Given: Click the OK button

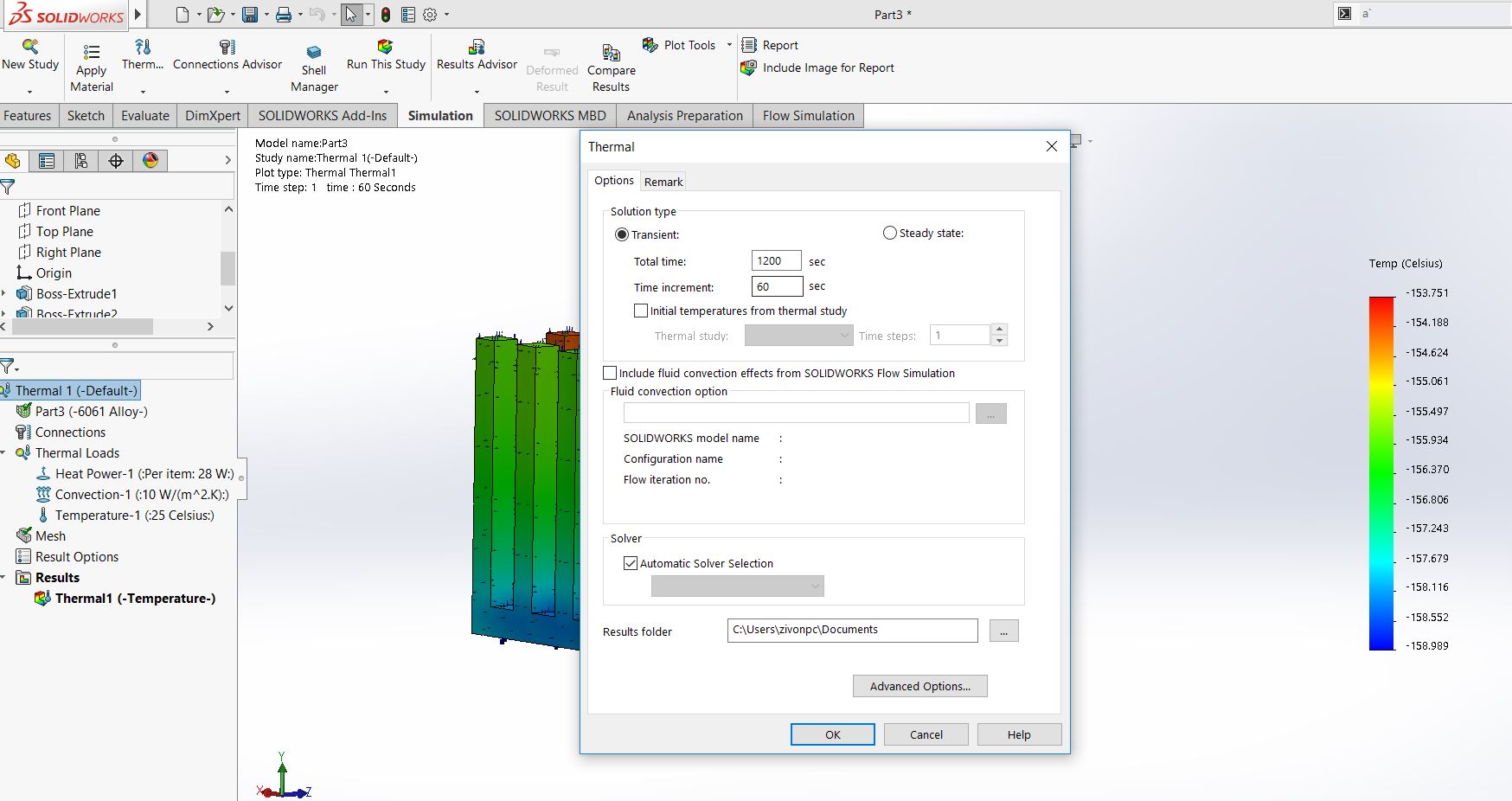Looking at the screenshot, I should click(x=833, y=734).
